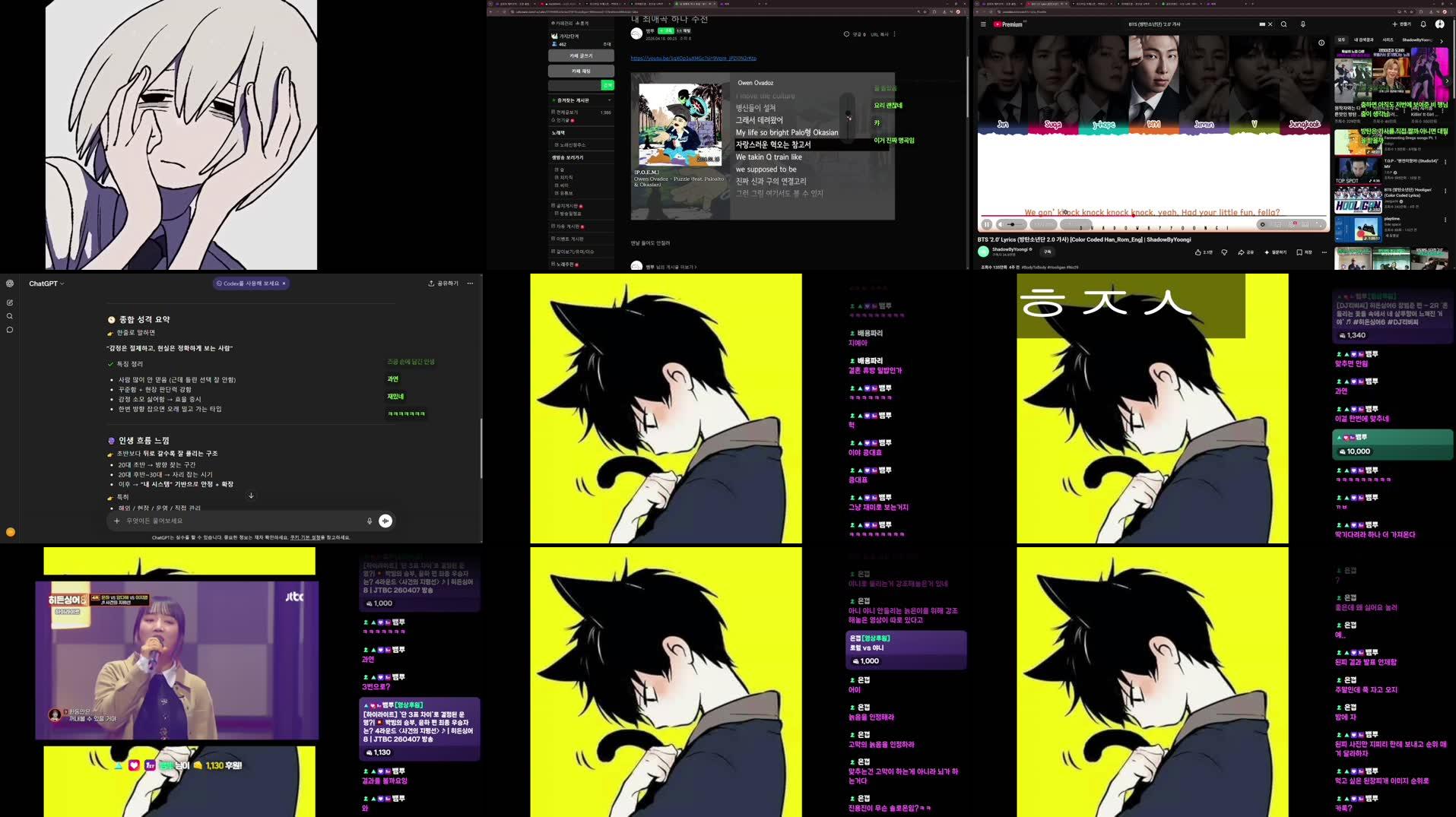
Task: Open ChatGPT chat search icon
Action: point(10,316)
